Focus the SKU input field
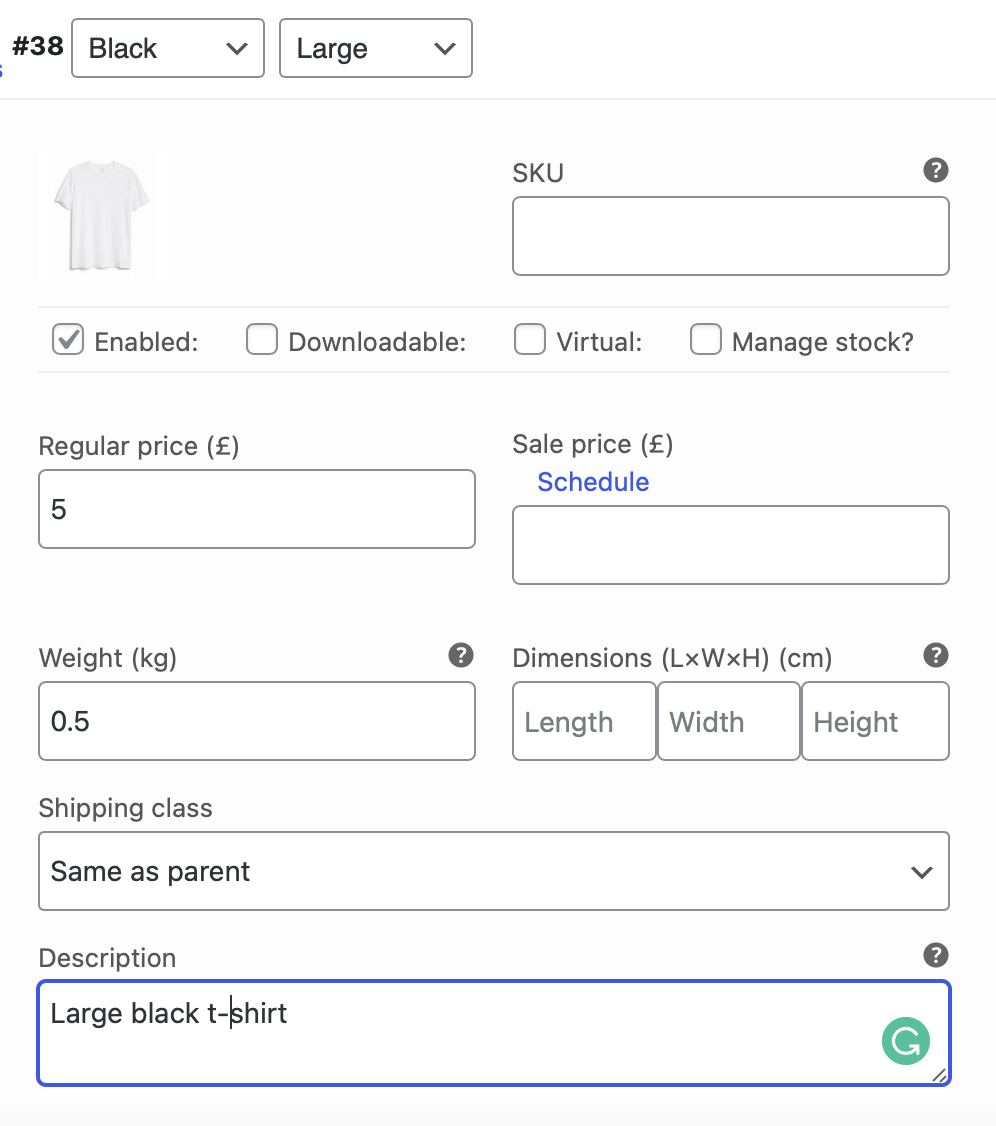The height and width of the screenshot is (1126, 996). point(731,236)
